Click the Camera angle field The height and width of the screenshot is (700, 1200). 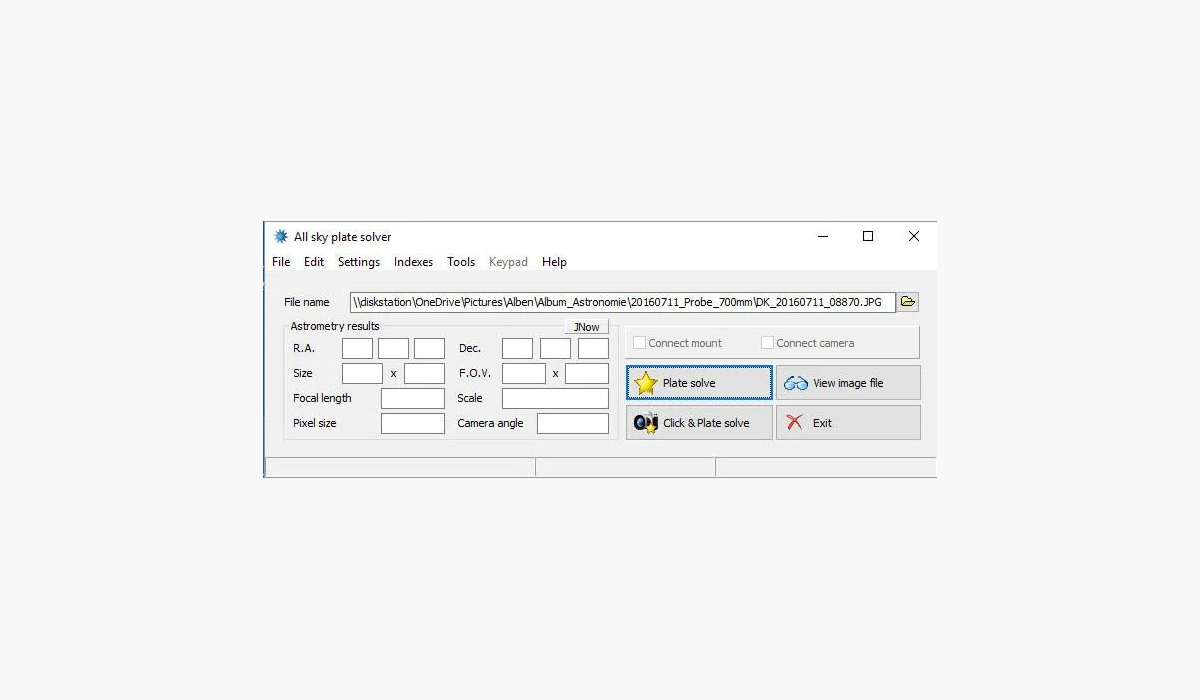[573, 423]
